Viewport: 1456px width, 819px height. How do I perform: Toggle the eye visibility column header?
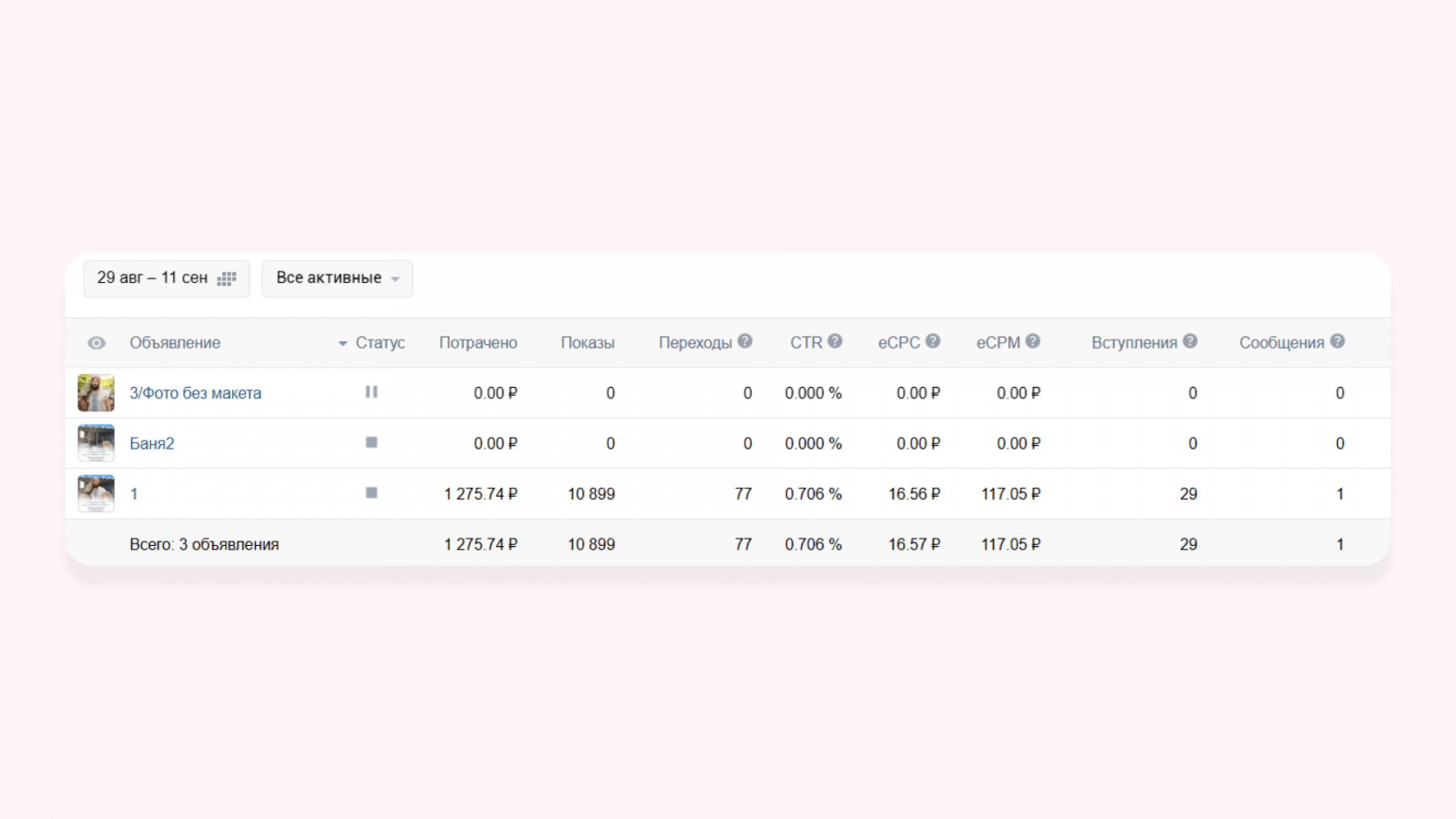click(x=96, y=343)
